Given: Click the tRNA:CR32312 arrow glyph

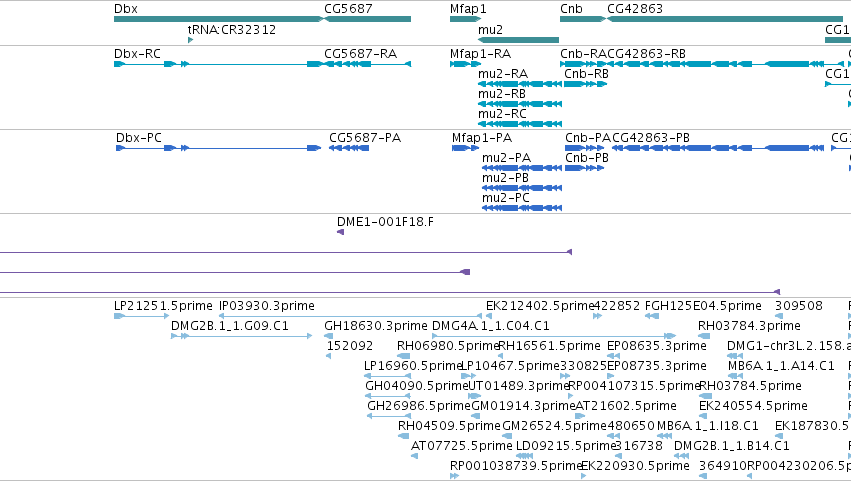Looking at the screenshot, I should (x=190, y=40).
